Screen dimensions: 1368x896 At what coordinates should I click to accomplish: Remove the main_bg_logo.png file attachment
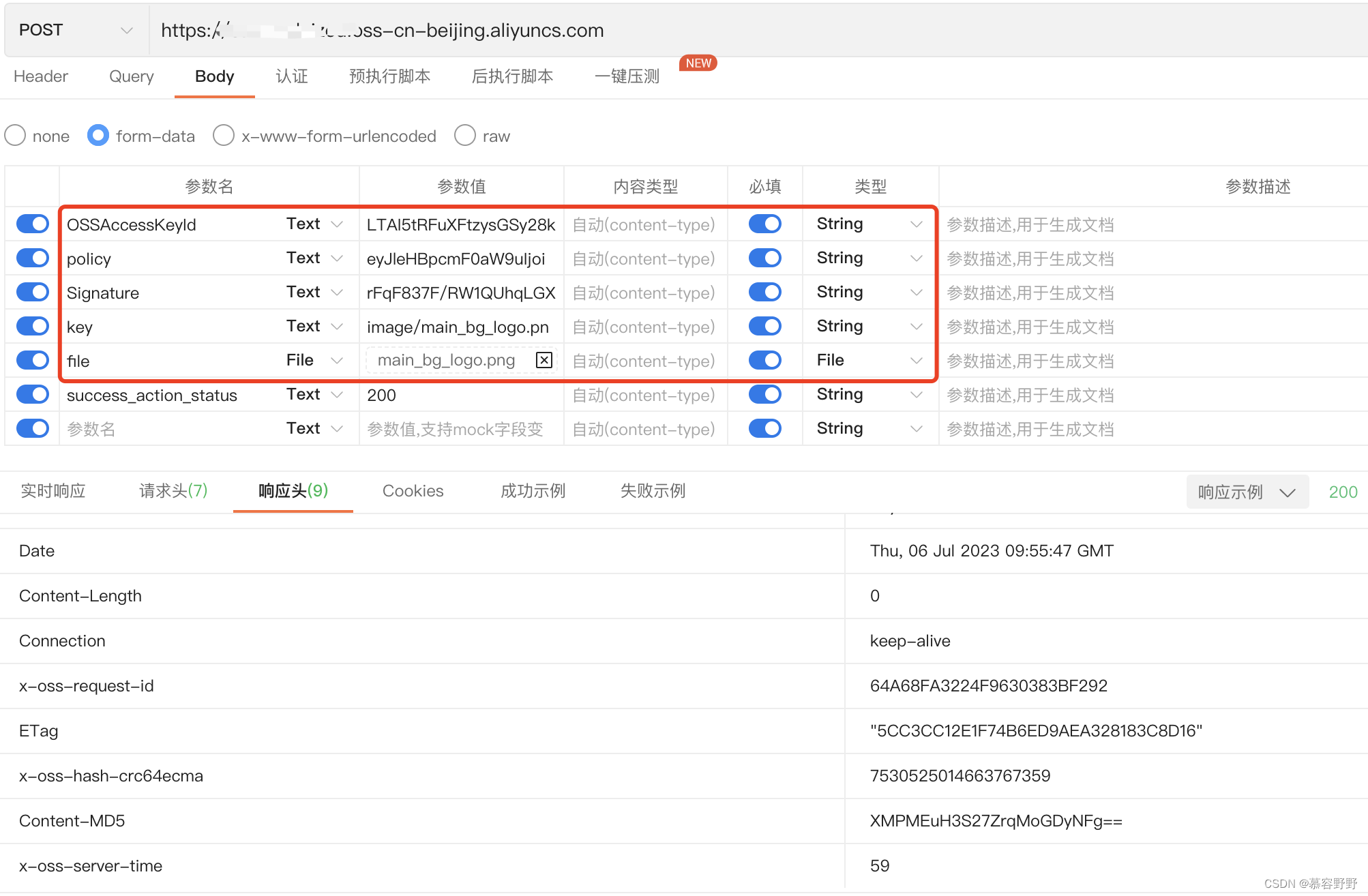coord(544,360)
